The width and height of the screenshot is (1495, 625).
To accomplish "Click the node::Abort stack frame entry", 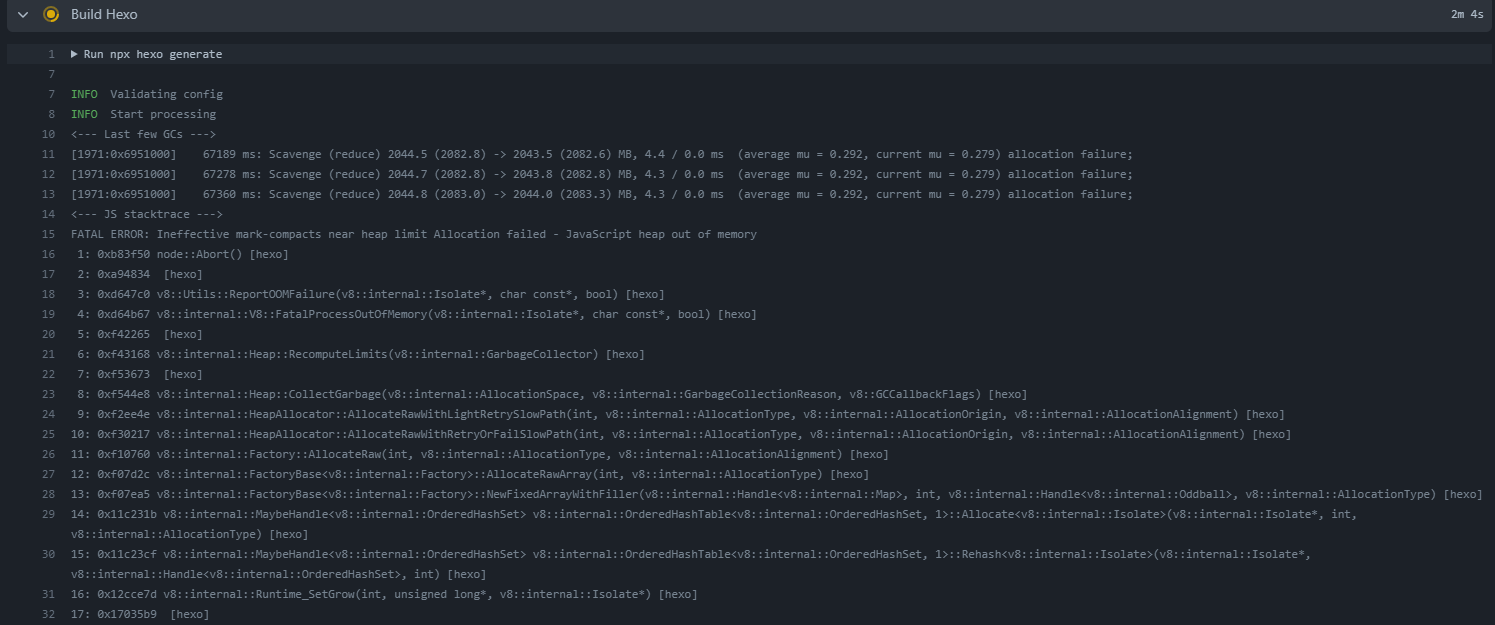I will point(178,254).
